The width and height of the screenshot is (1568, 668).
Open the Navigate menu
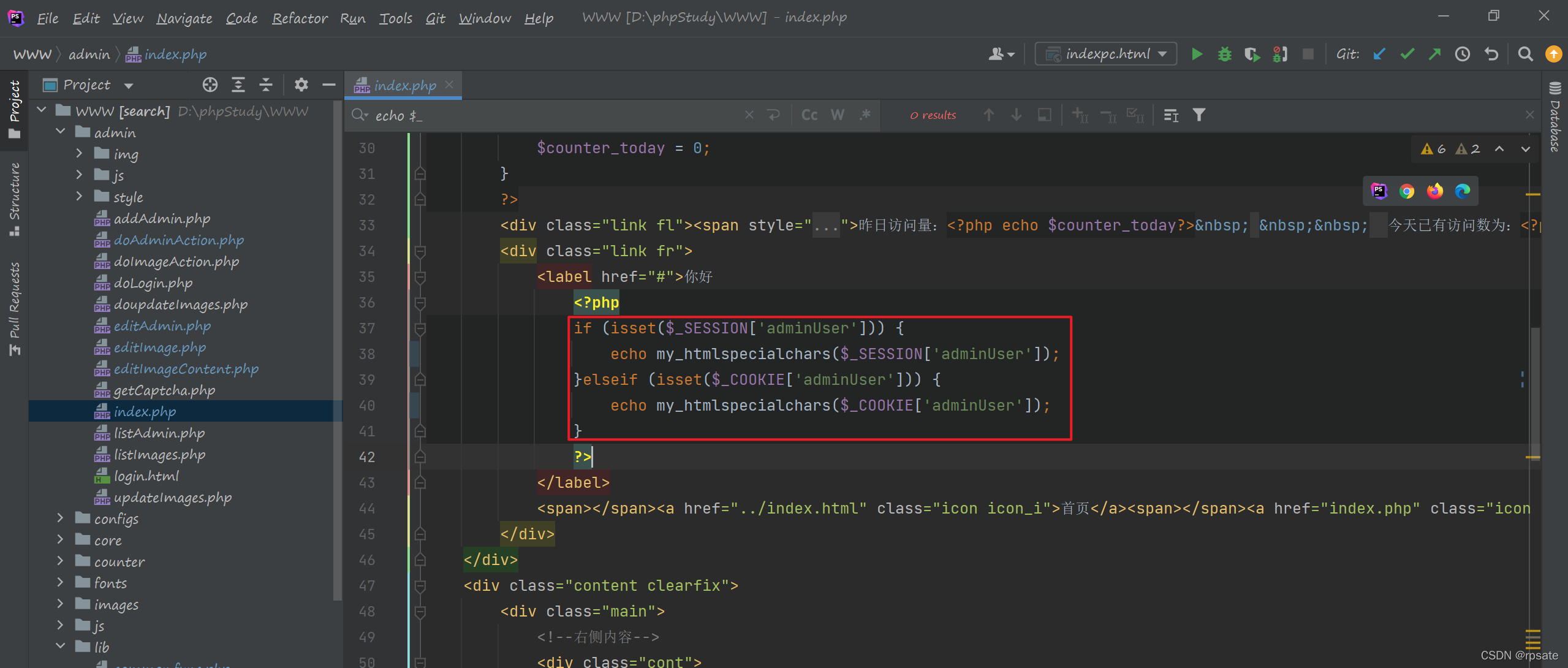[184, 18]
